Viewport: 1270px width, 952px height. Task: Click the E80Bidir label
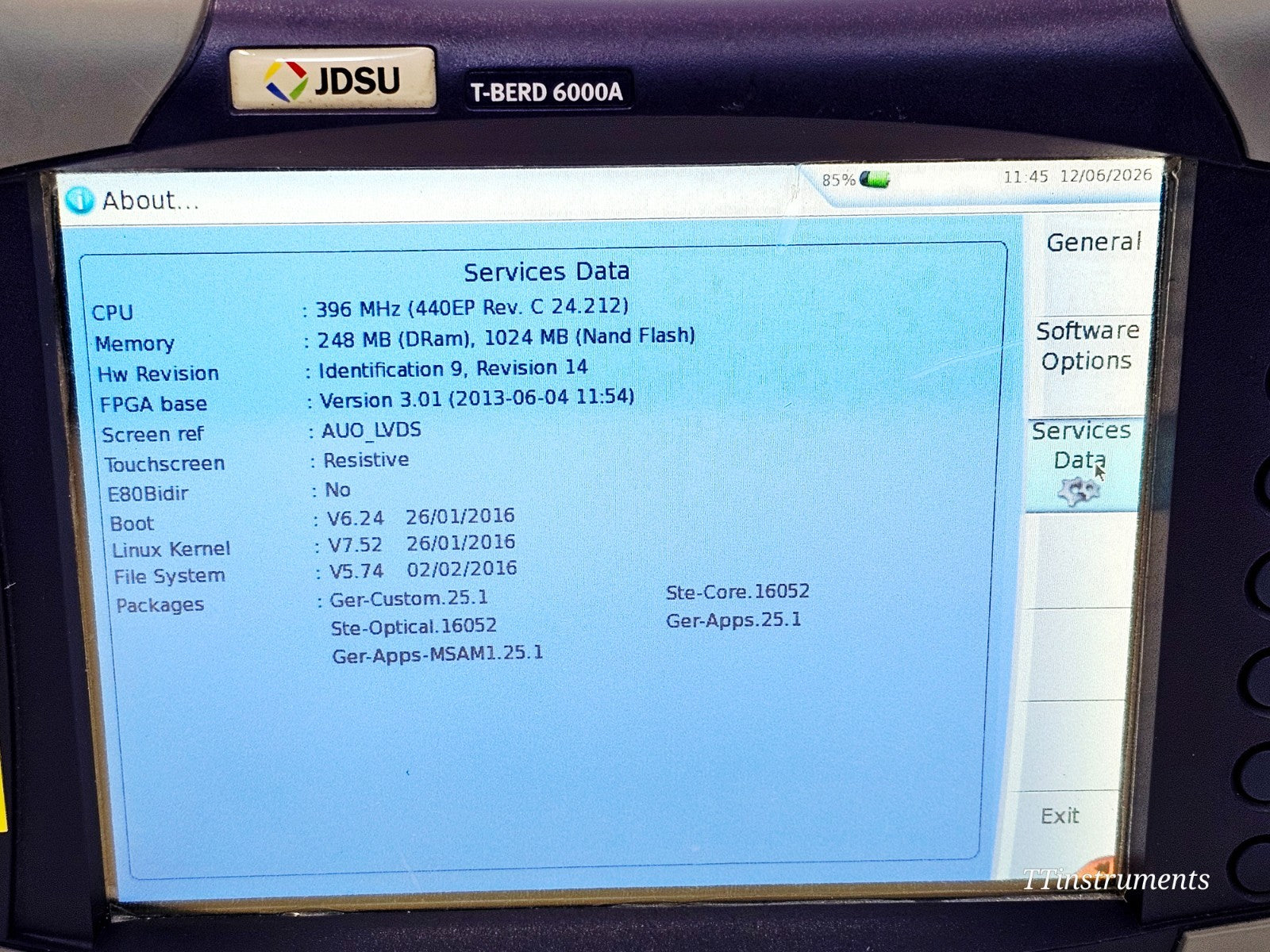tap(148, 493)
